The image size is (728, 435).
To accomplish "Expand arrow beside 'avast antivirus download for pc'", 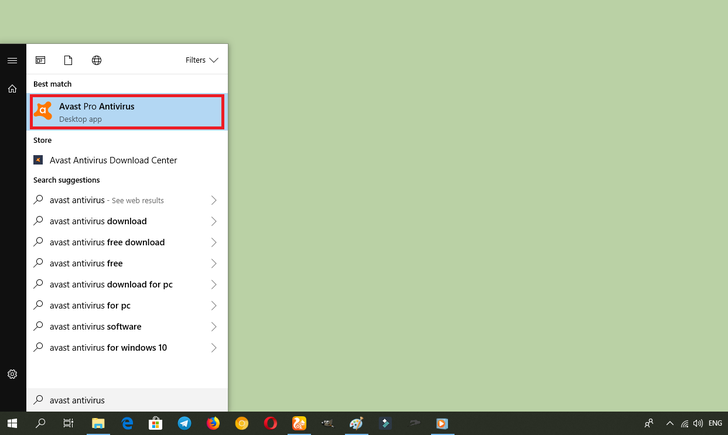I will (x=214, y=285).
